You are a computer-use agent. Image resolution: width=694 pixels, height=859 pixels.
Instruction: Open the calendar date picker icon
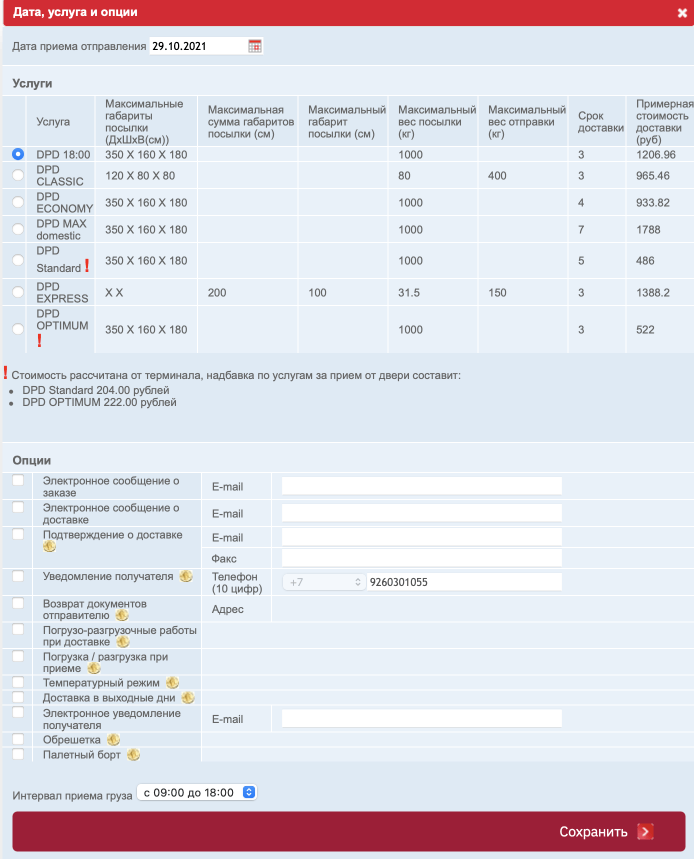point(255,46)
